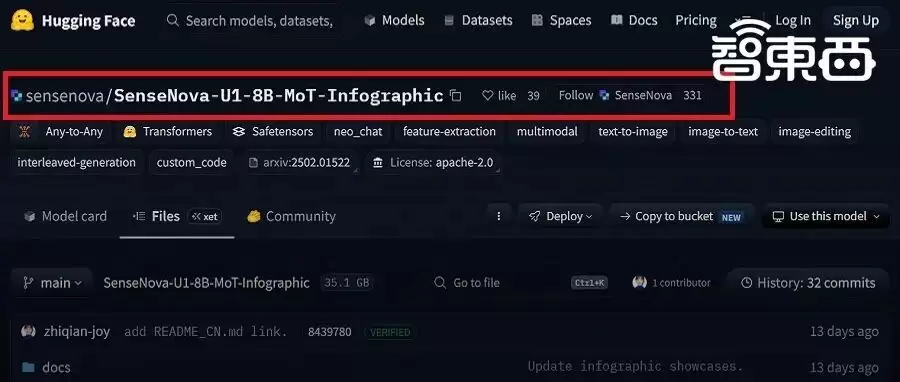The width and height of the screenshot is (900, 382).
Task: Click the VERIFIED commit badge
Action: (390, 332)
